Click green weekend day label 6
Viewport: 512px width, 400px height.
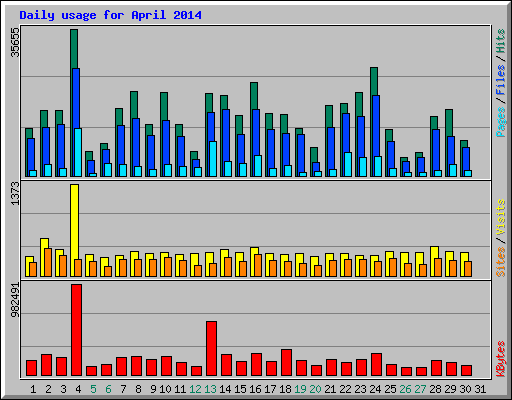(x=108, y=389)
